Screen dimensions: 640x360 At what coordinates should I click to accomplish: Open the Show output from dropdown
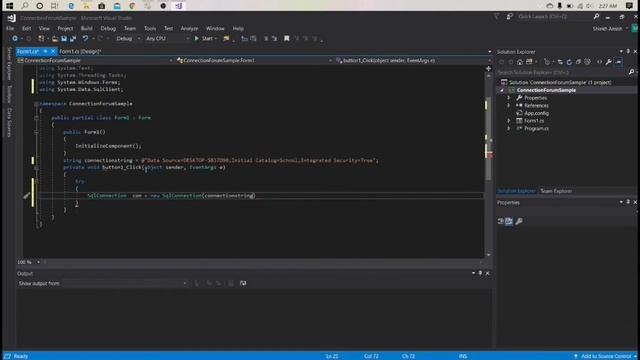click(x=125, y=283)
